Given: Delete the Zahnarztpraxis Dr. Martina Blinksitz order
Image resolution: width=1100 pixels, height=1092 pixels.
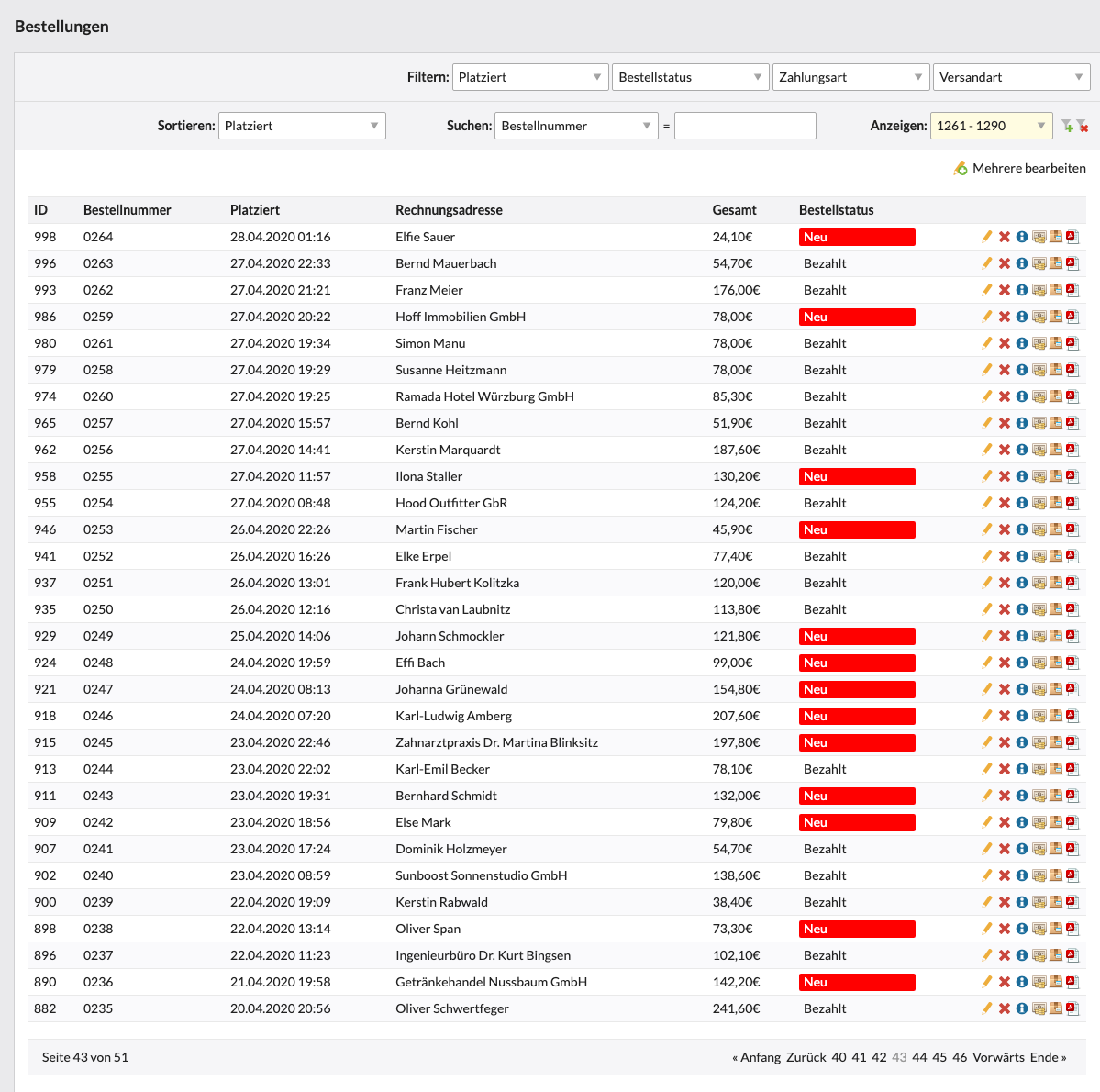Looking at the screenshot, I should click(1005, 742).
